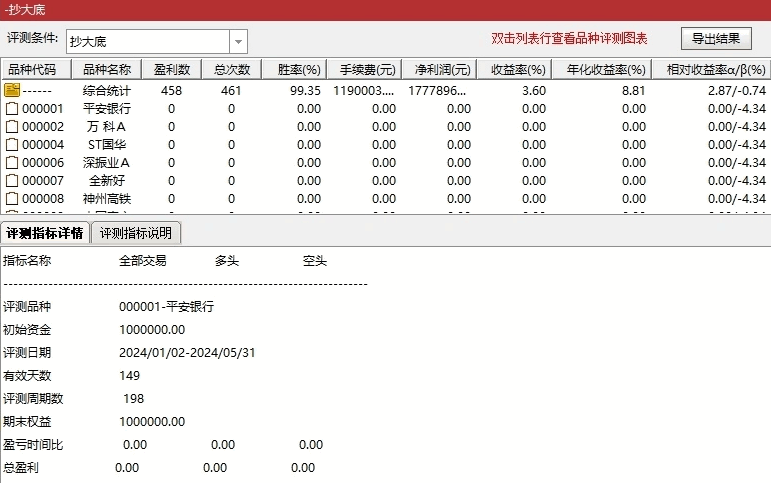The image size is (771, 483).
Task: Click the 2.87/-0.74 relative return value
Action: click(x=737, y=91)
